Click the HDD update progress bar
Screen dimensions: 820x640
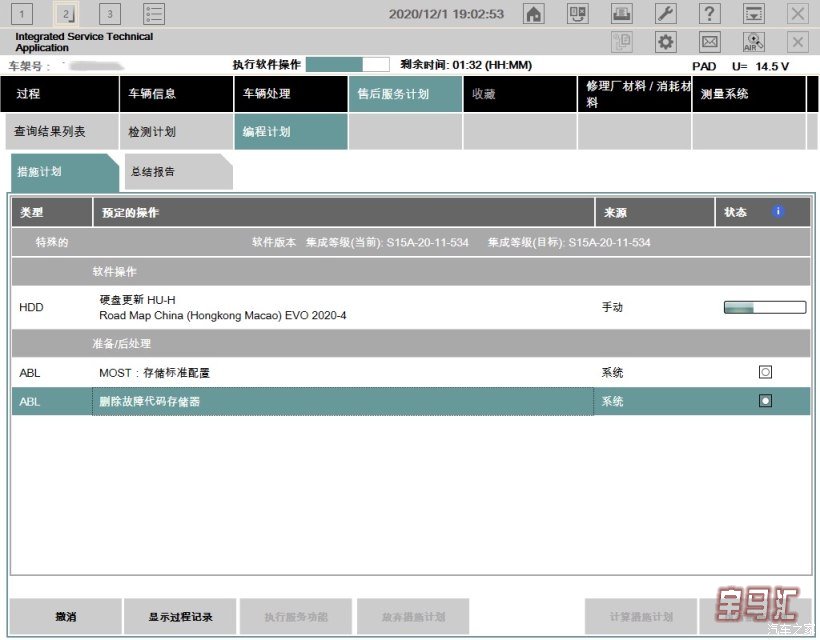pos(765,307)
